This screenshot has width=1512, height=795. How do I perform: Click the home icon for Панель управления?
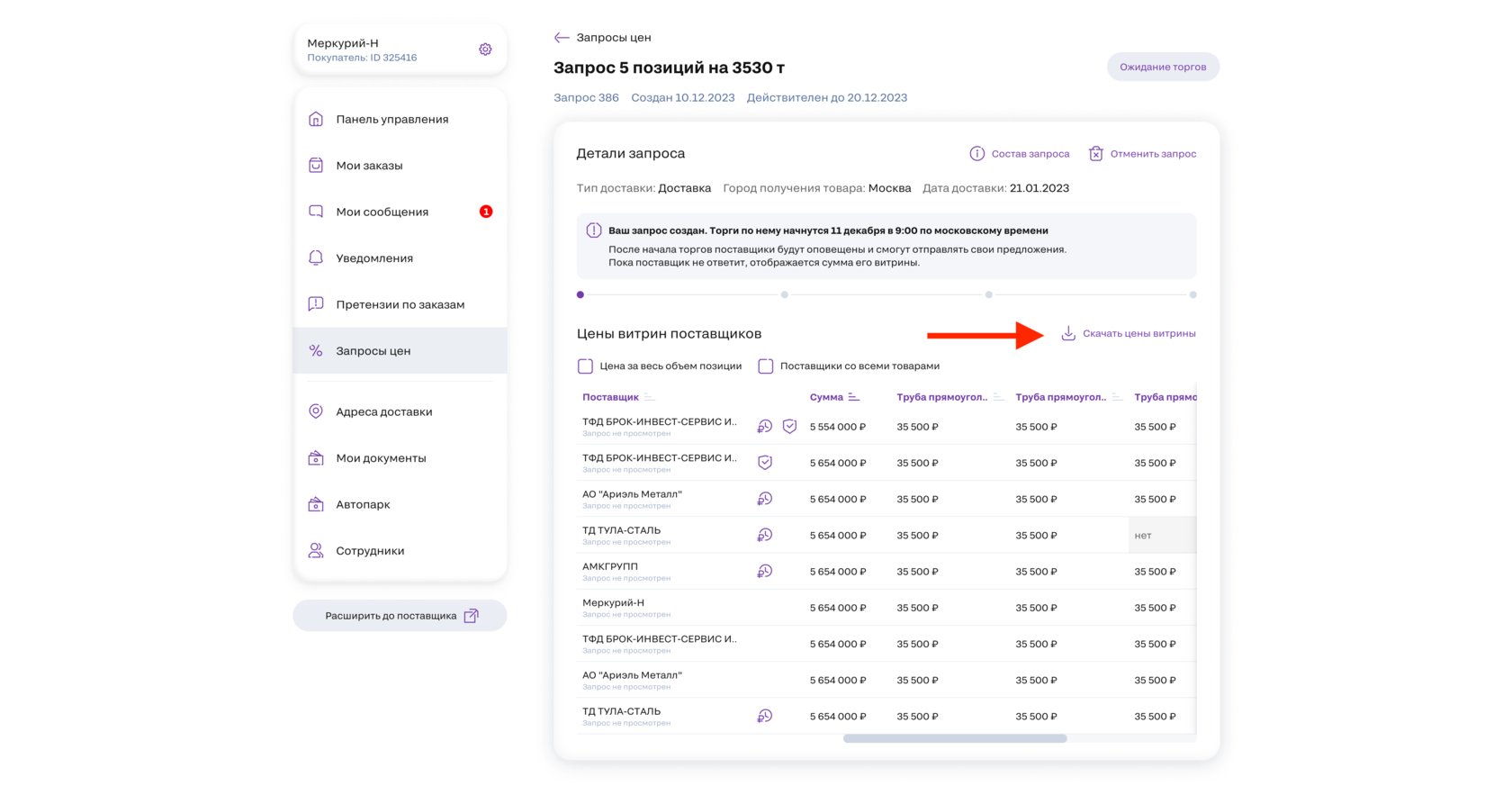tap(316, 119)
